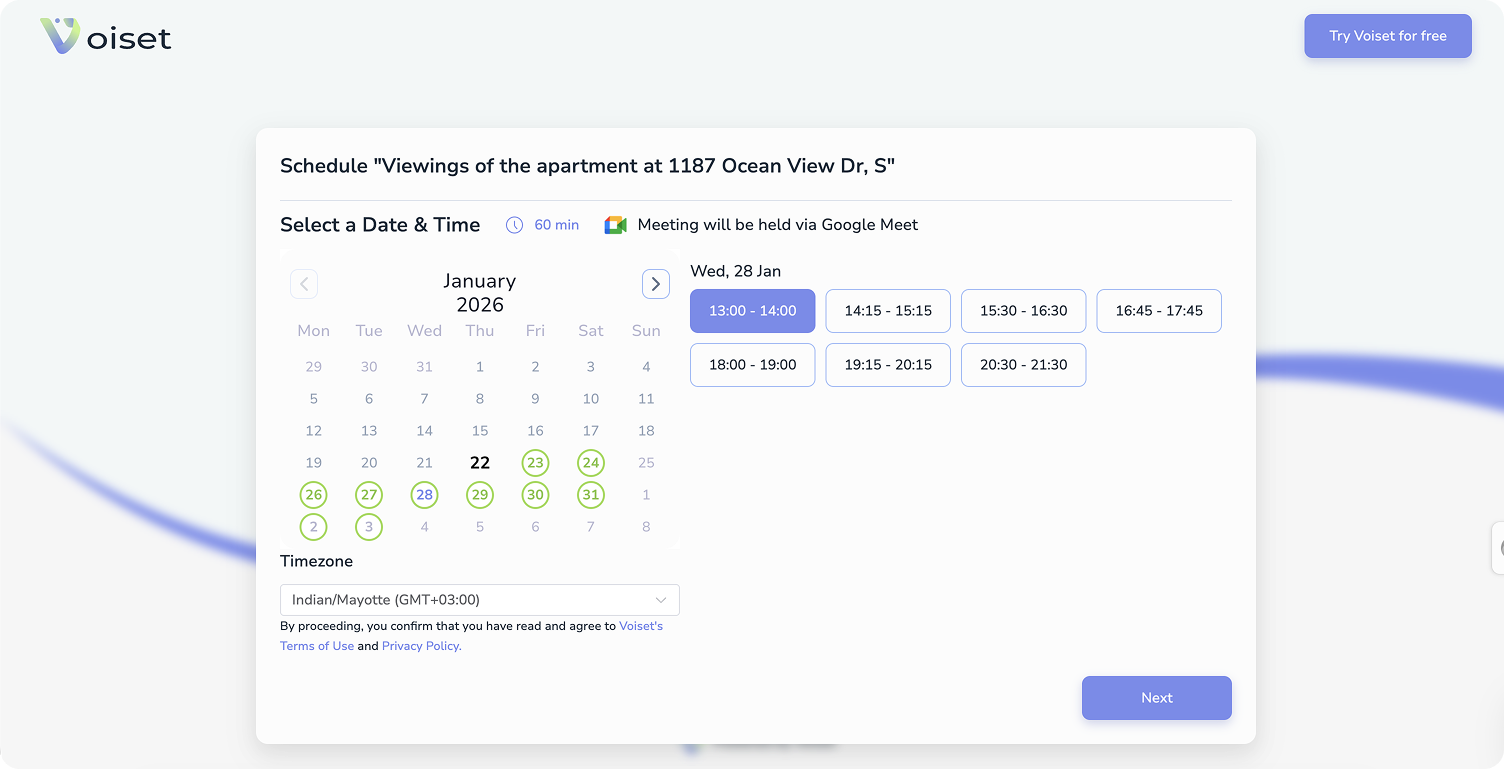This screenshot has height=769, width=1504.
Task: Select the 20:30 - 21:30 time slot
Action: tap(1023, 365)
